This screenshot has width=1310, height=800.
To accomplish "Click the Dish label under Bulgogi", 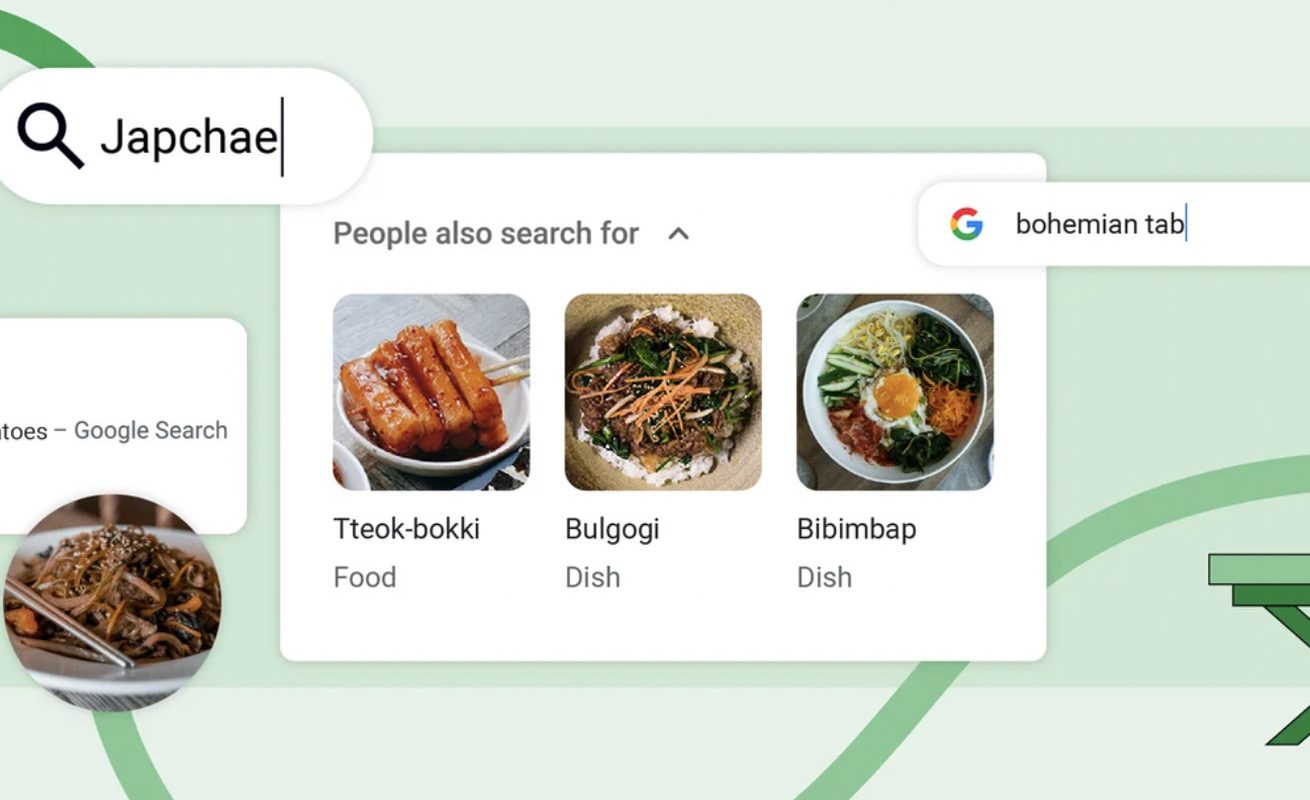I will click(x=592, y=577).
